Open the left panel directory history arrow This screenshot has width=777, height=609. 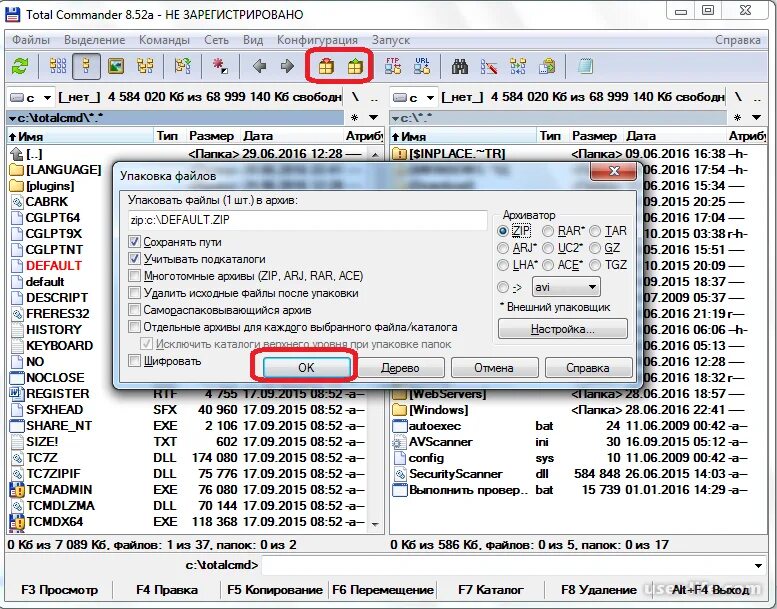[x=374, y=118]
